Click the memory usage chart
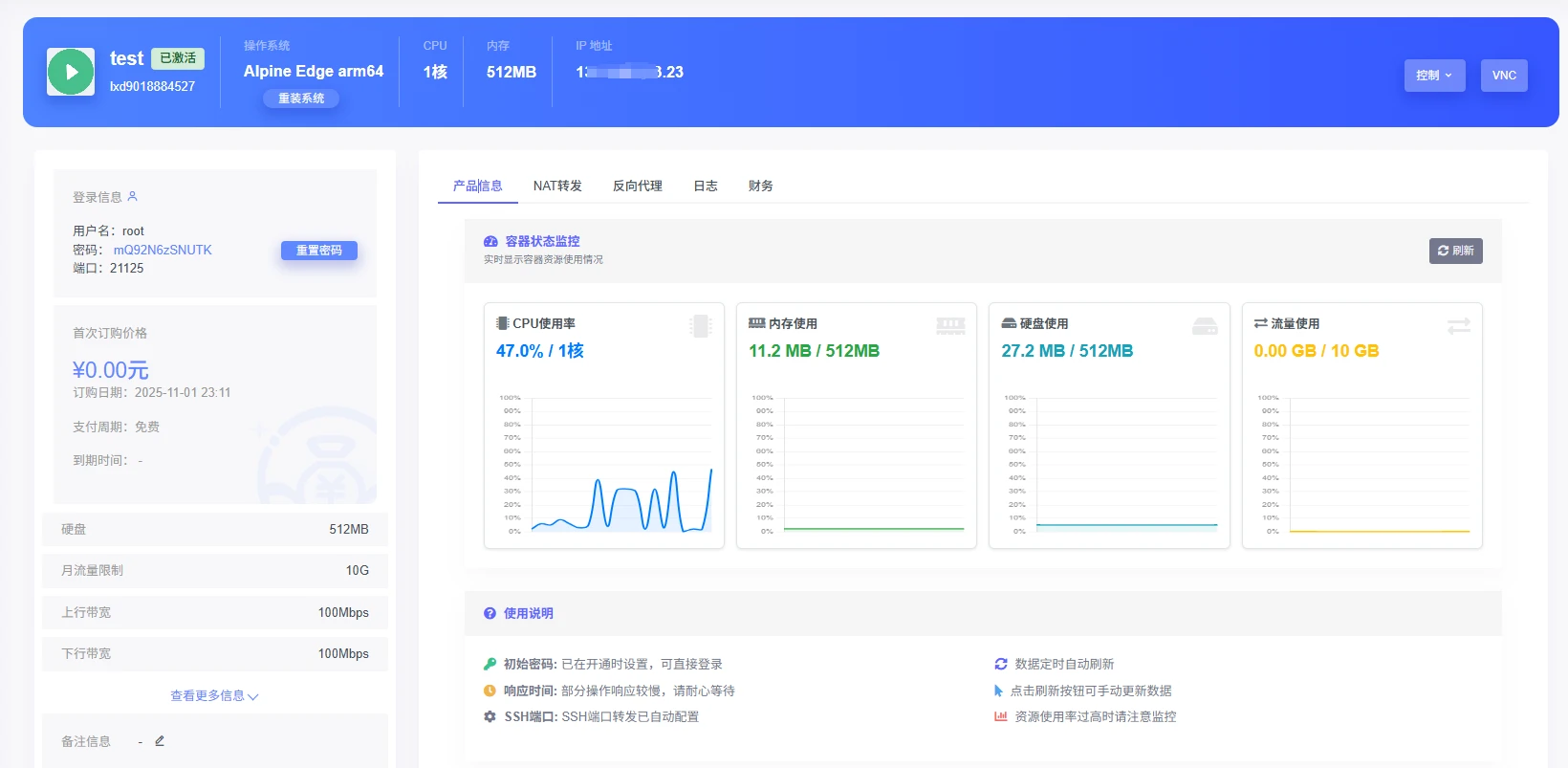The width and height of the screenshot is (1568, 768). click(857, 464)
